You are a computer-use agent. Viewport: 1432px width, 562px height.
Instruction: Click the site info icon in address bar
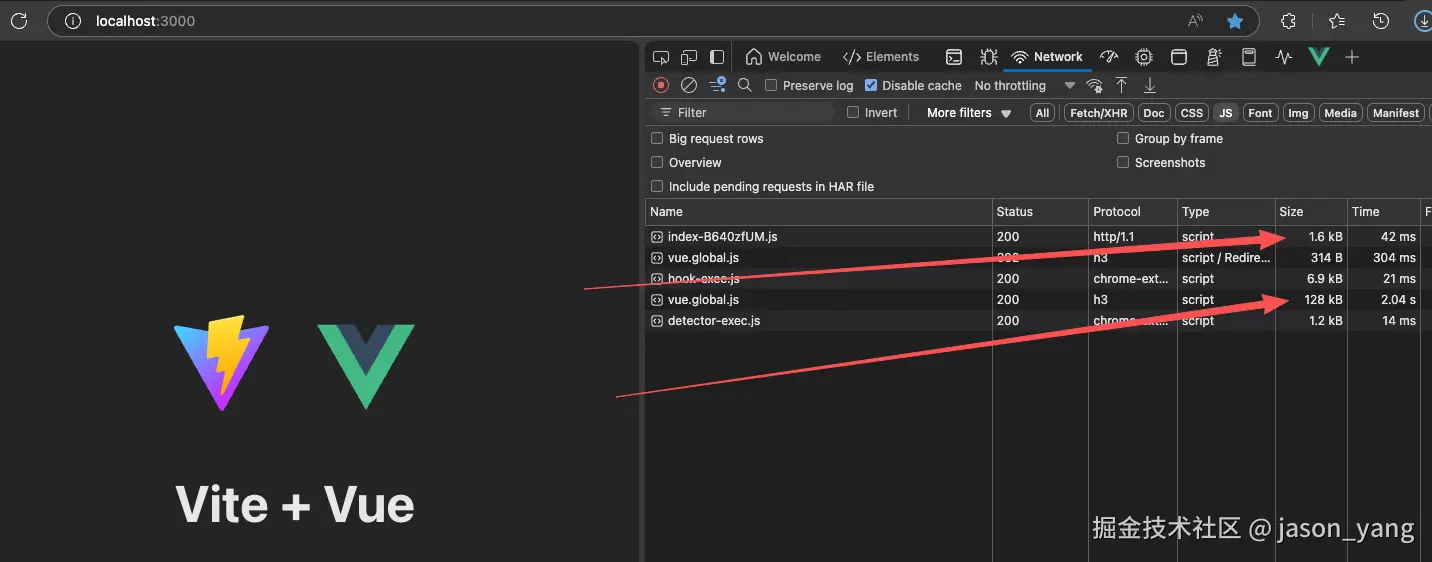pos(73,21)
